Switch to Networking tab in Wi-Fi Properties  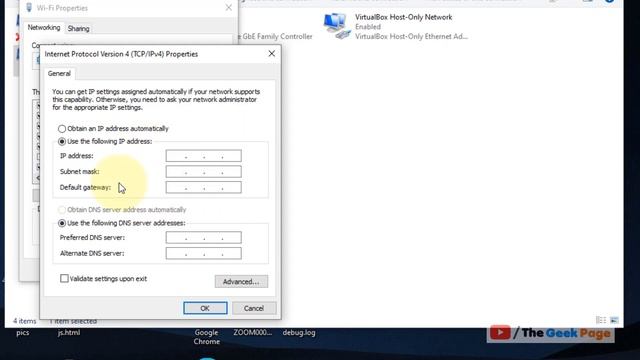pos(44,28)
